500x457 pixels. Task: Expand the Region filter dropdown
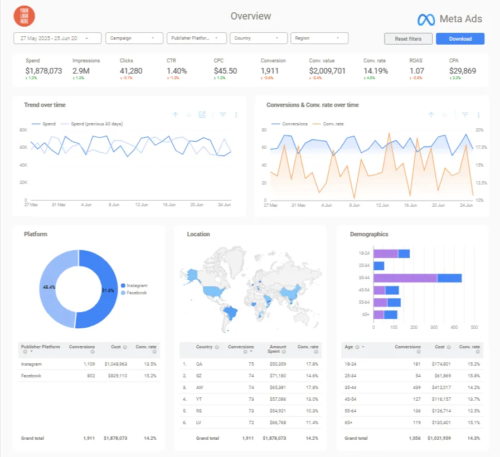click(319, 38)
